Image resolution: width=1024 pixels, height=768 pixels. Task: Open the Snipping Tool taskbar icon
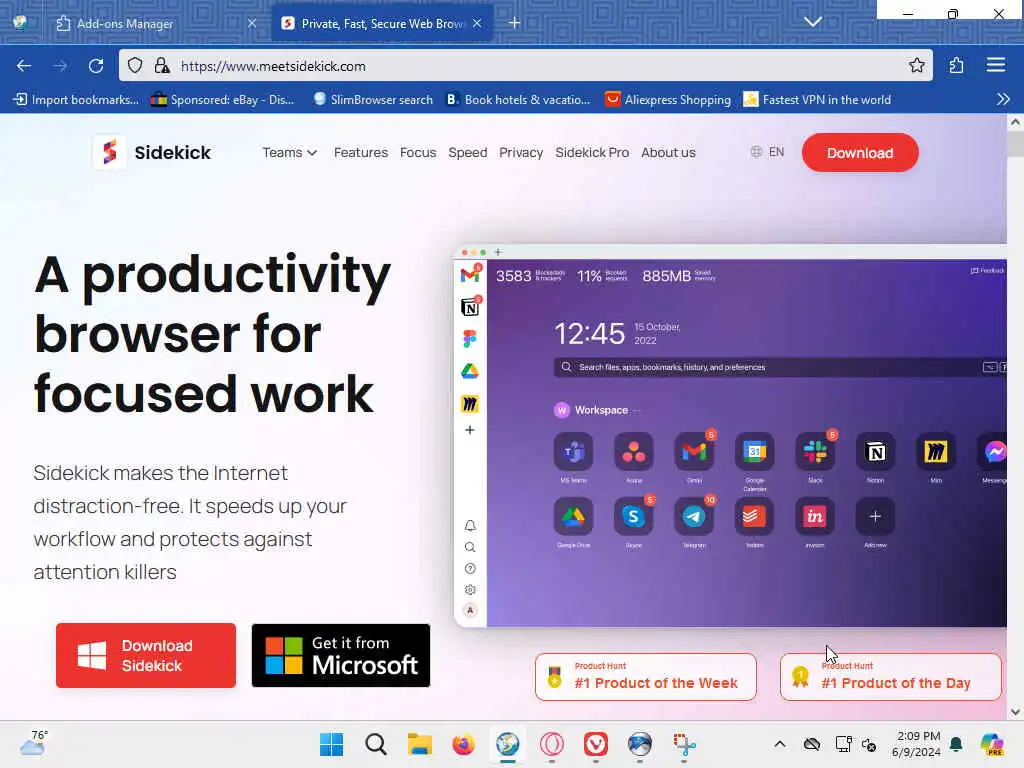point(684,744)
